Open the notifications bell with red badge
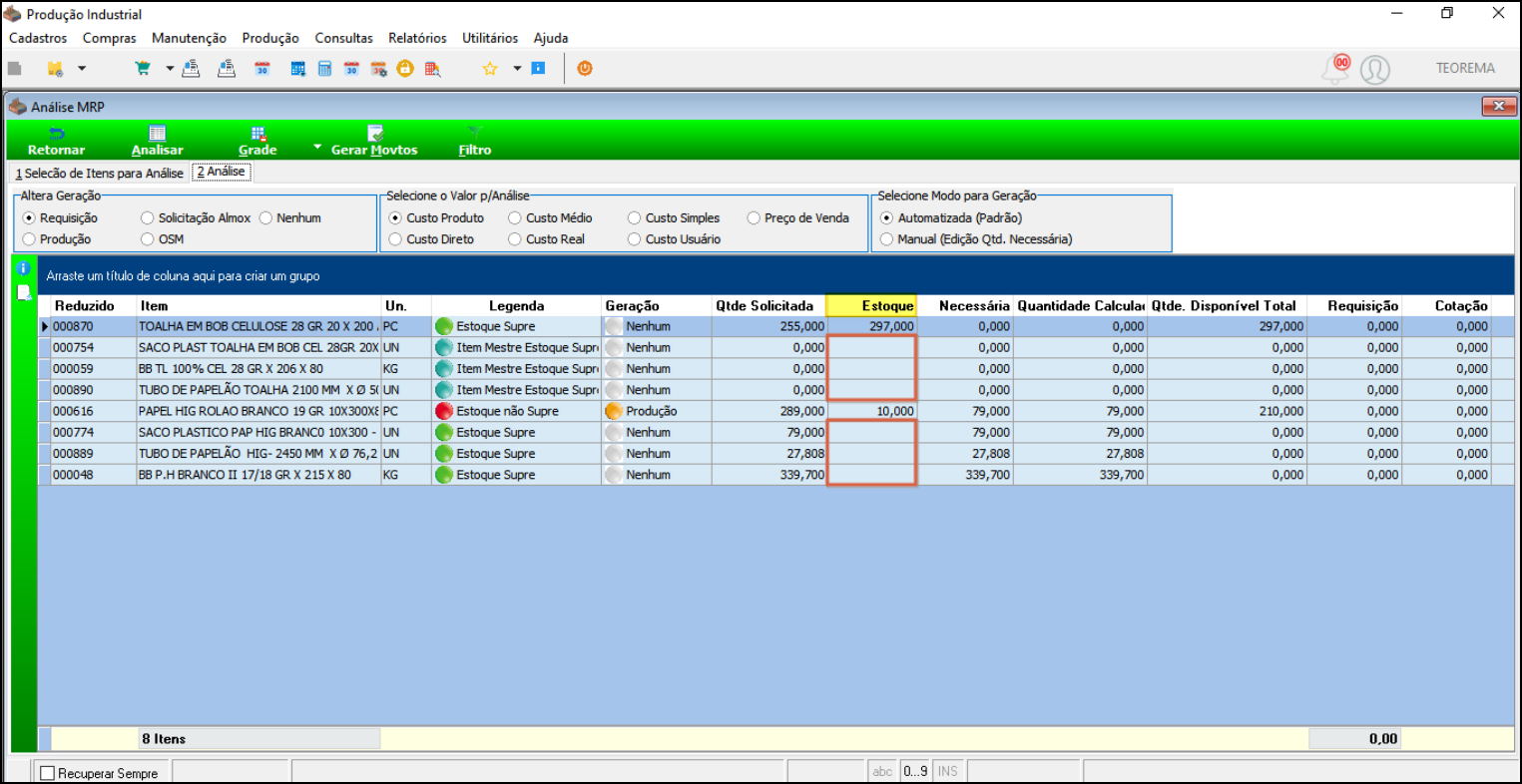The width and height of the screenshot is (1522, 784). point(1335,68)
